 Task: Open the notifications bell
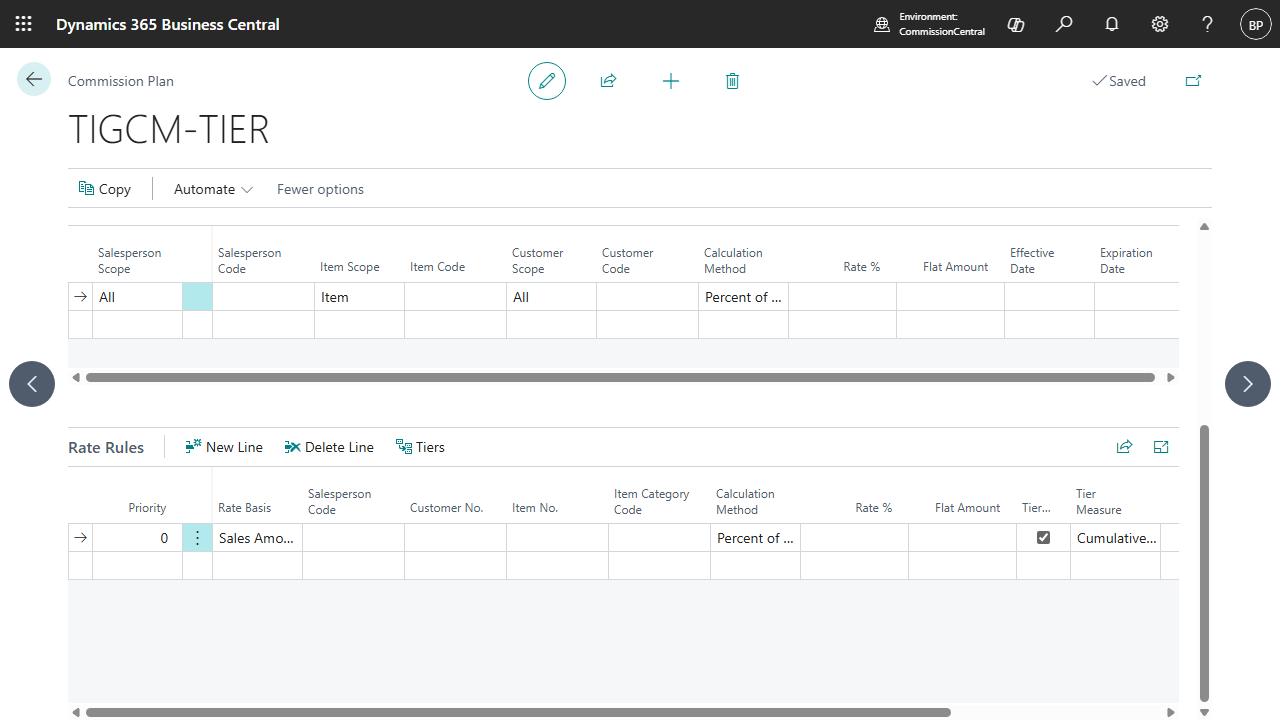(1112, 24)
